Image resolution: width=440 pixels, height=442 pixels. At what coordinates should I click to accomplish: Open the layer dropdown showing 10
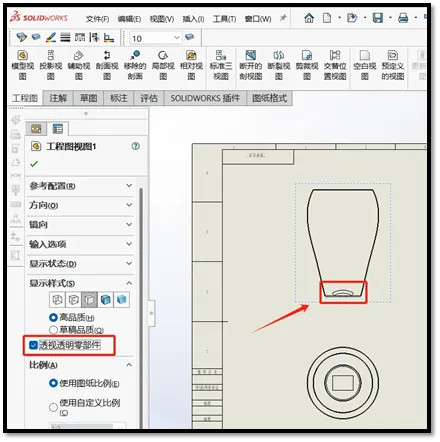pyautogui.click(x=177, y=38)
